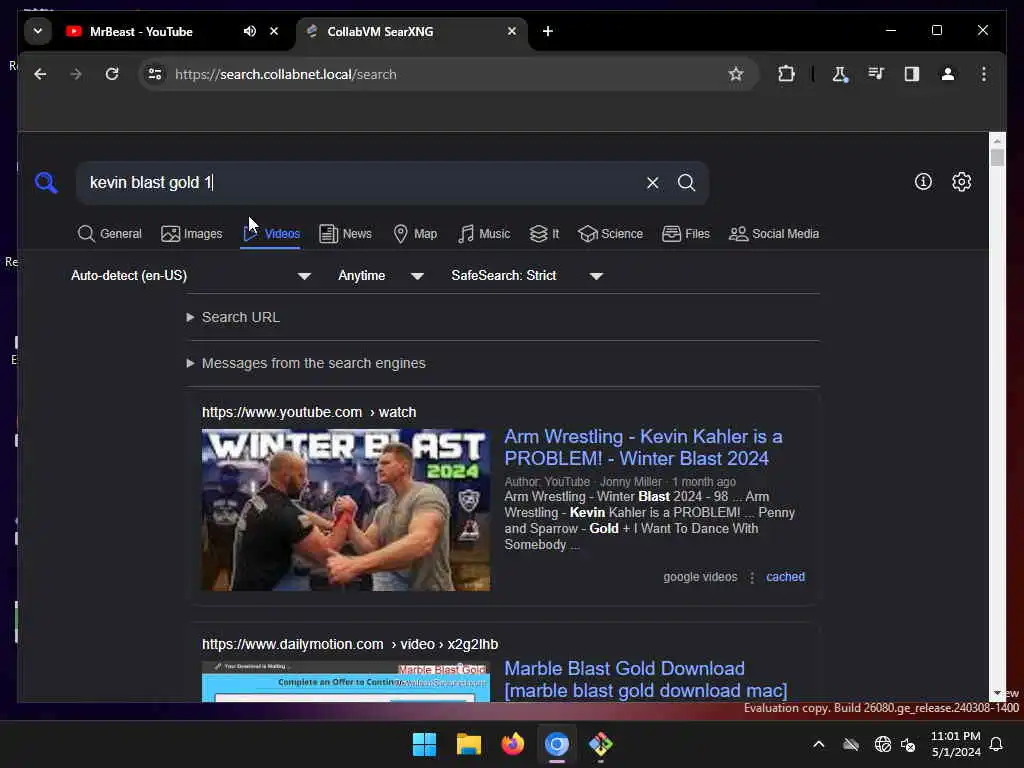
Task: Switch to the Images category
Action: click(x=191, y=234)
